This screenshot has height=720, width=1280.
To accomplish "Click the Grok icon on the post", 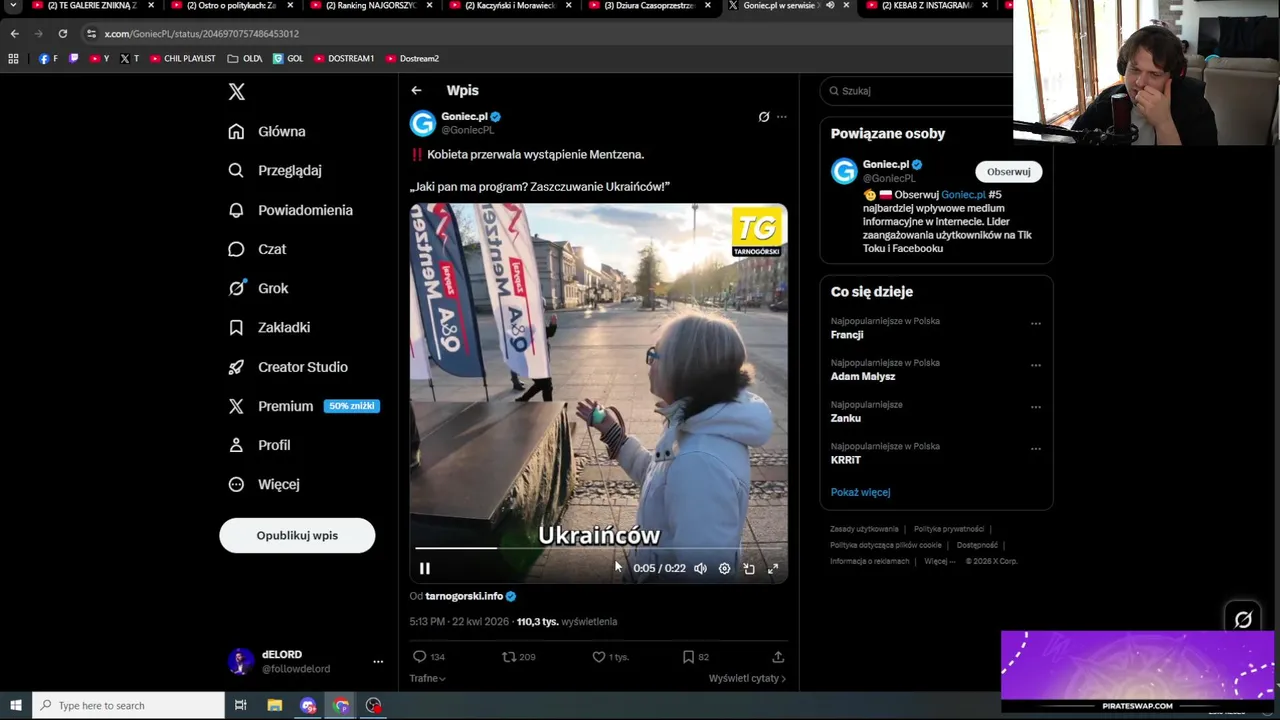I will pyautogui.click(x=764, y=117).
